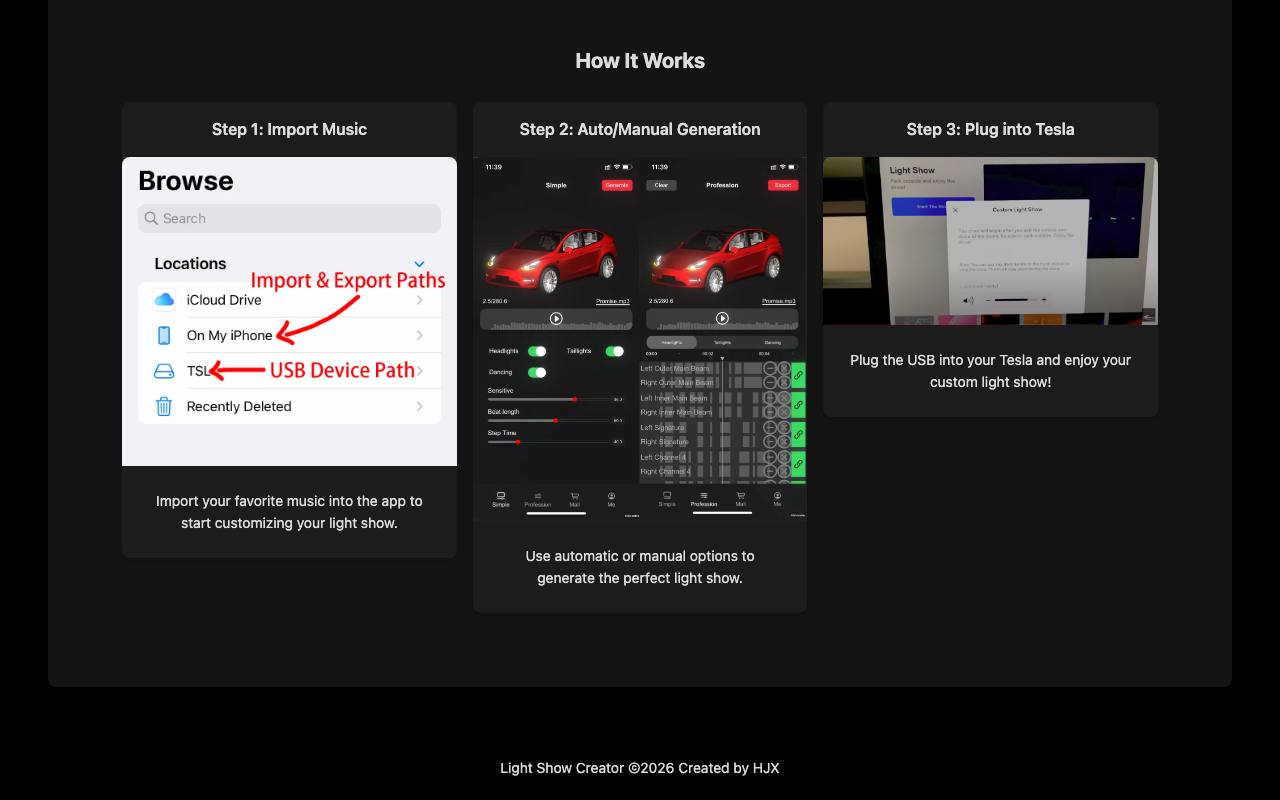Viewport: 1280px width, 800px height.
Task: Click the X circle on Left Inner Main Beam
Action: 784,398
